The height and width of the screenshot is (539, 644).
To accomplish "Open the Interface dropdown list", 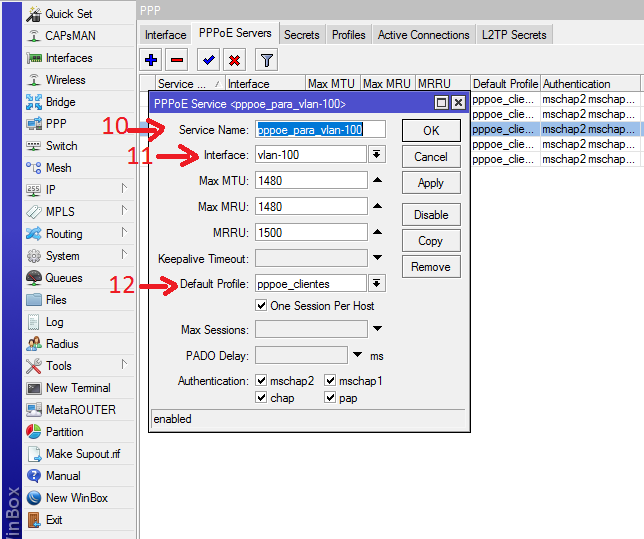I will click(x=377, y=154).
